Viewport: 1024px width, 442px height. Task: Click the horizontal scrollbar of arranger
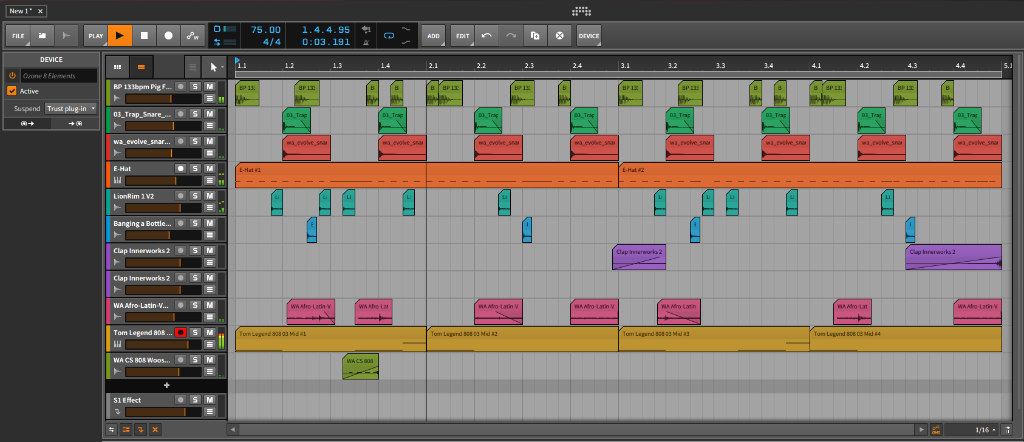pyautogui.click(x=577, y=430)
